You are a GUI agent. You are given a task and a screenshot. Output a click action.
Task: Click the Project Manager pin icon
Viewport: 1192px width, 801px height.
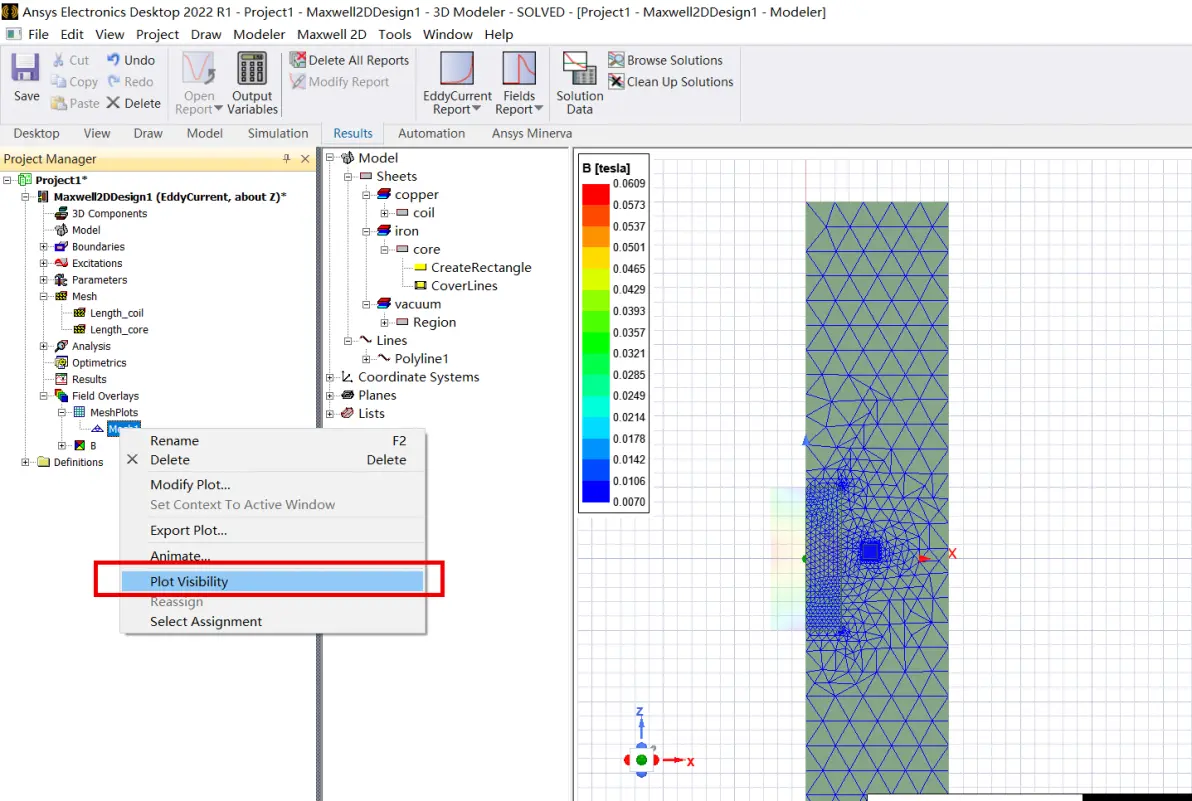tap(287, 158)
